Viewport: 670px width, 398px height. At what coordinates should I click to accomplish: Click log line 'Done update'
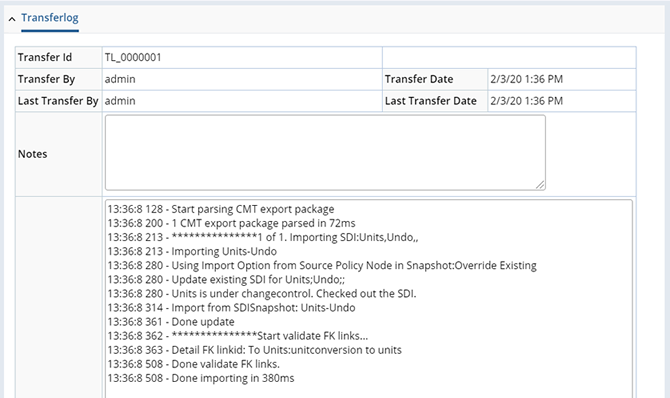point(171,322)
